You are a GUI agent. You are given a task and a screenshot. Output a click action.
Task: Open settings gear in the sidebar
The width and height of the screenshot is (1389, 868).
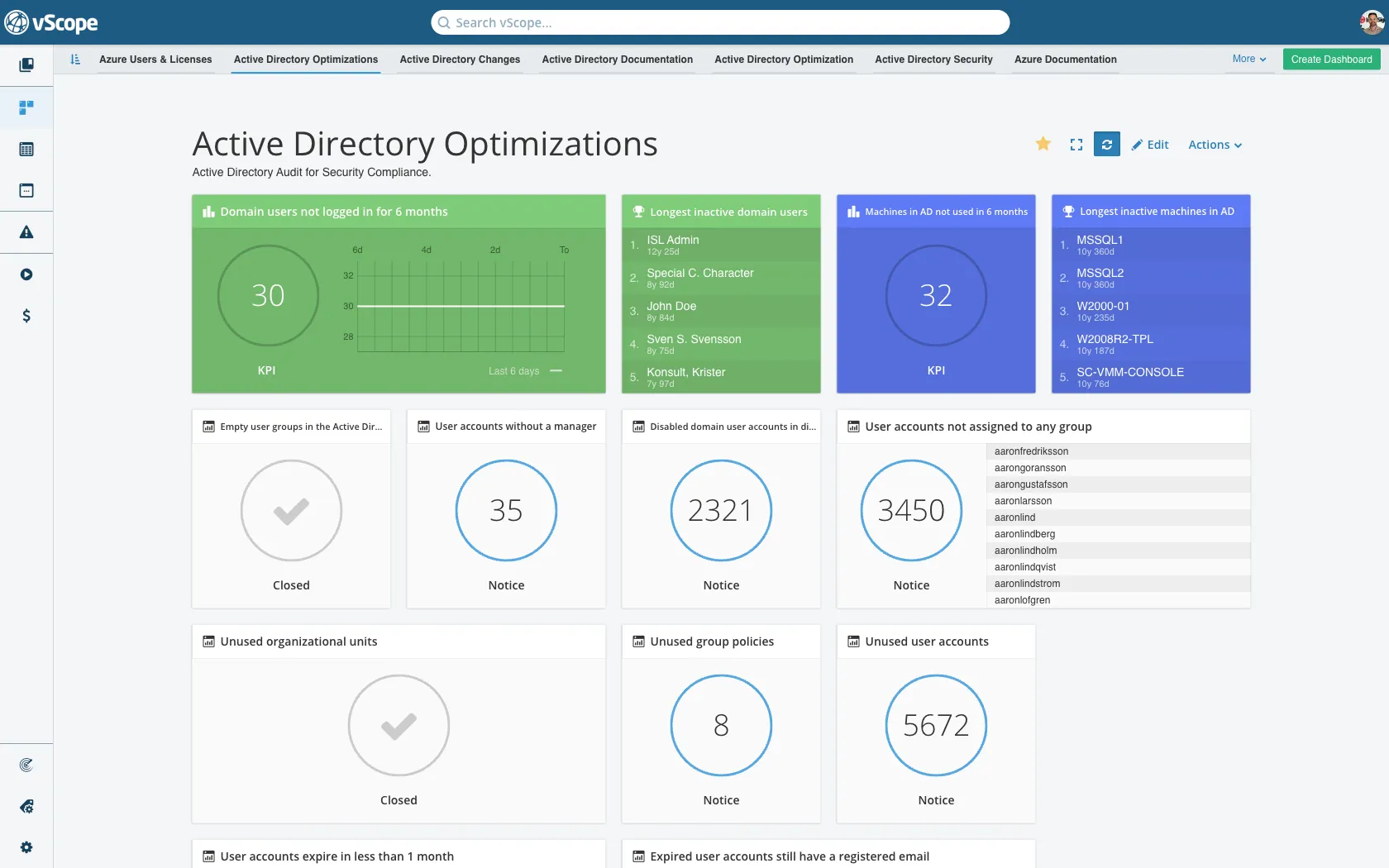(x=26, y=847)
